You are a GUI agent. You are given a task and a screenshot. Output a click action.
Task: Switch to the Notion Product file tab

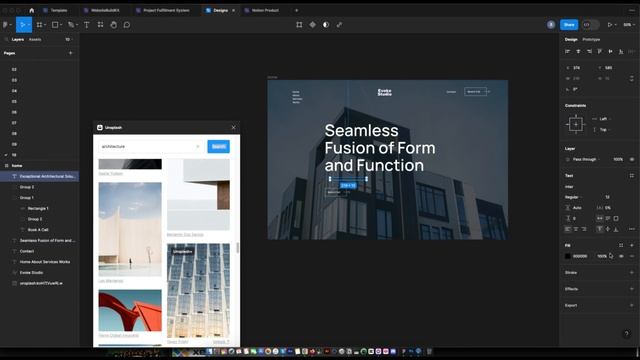click(265, 10)
